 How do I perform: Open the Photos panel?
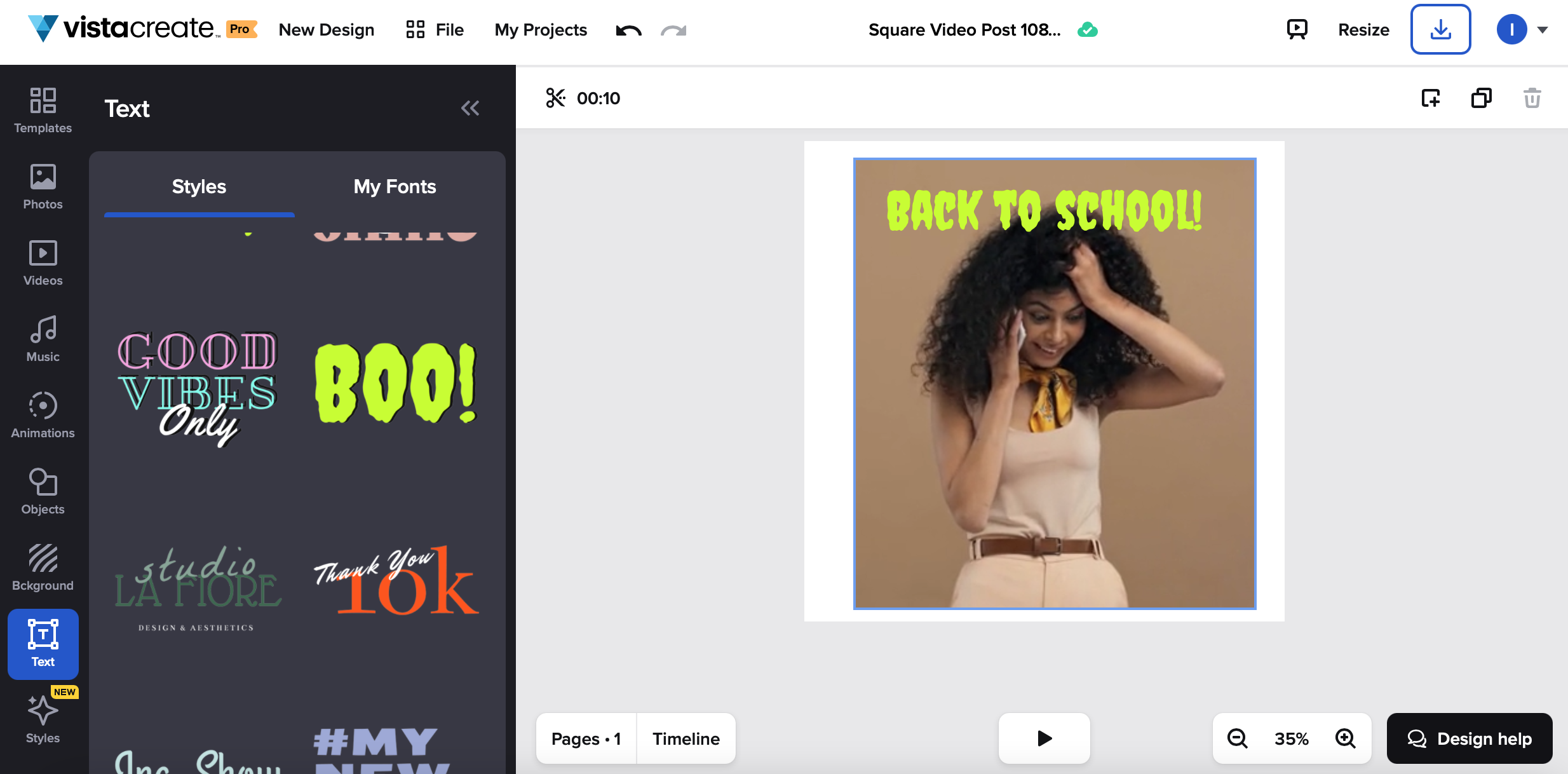(x=43, y=187)
